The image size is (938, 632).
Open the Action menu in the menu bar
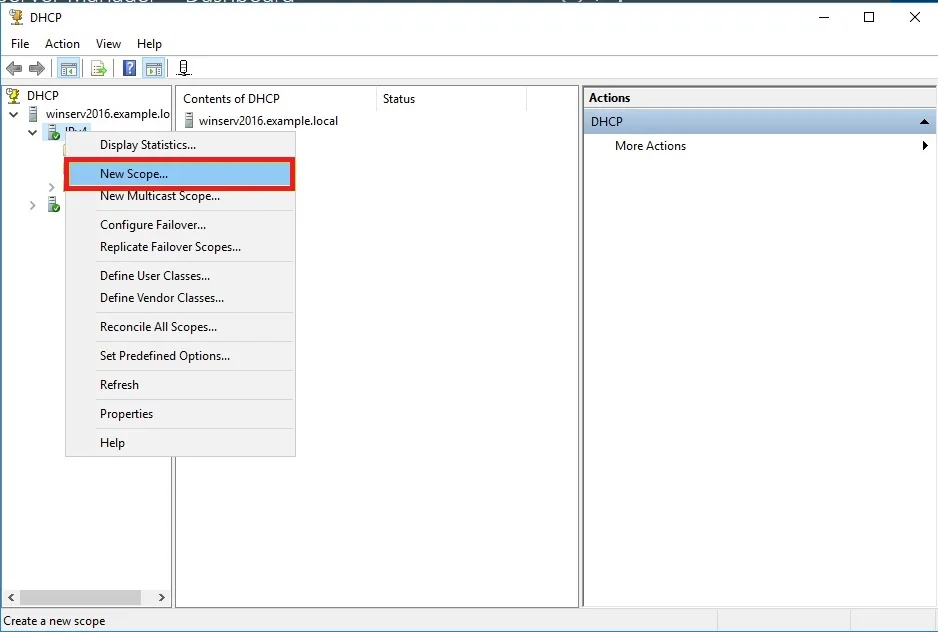click(62, 44)
